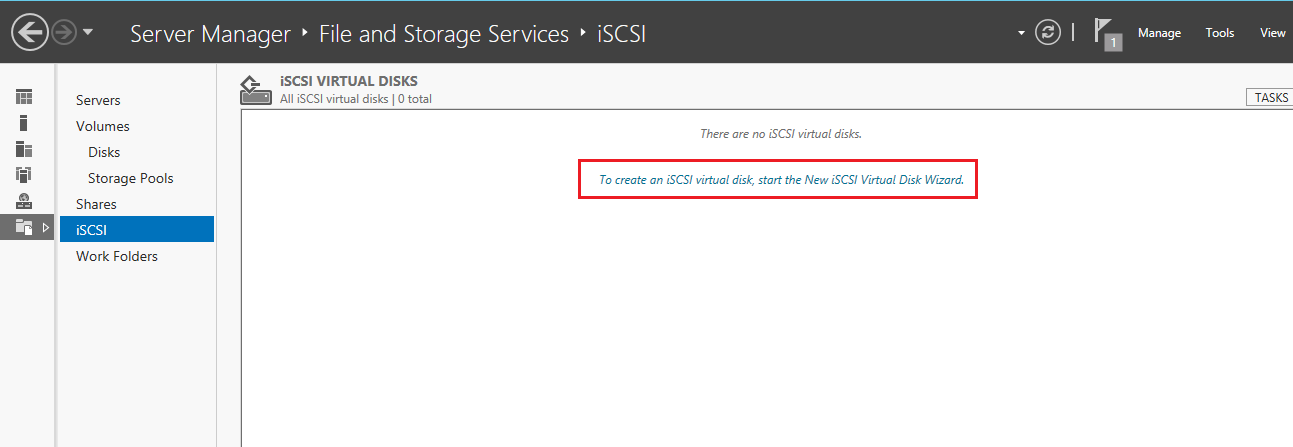
Task: Open the View menu
Action: [1272, 33]
